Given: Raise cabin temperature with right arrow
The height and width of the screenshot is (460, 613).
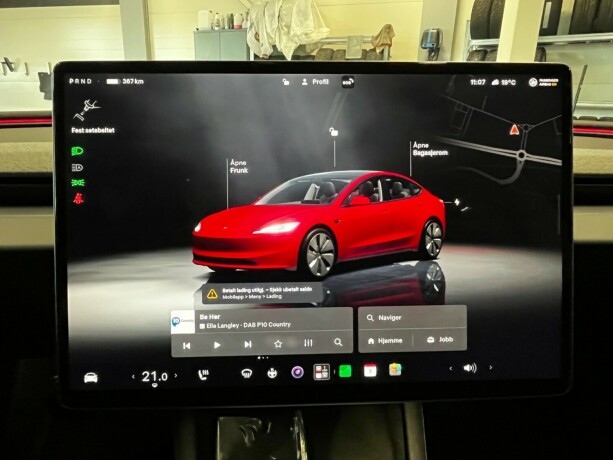Looking at the screenshot, I should pos(176,376).
